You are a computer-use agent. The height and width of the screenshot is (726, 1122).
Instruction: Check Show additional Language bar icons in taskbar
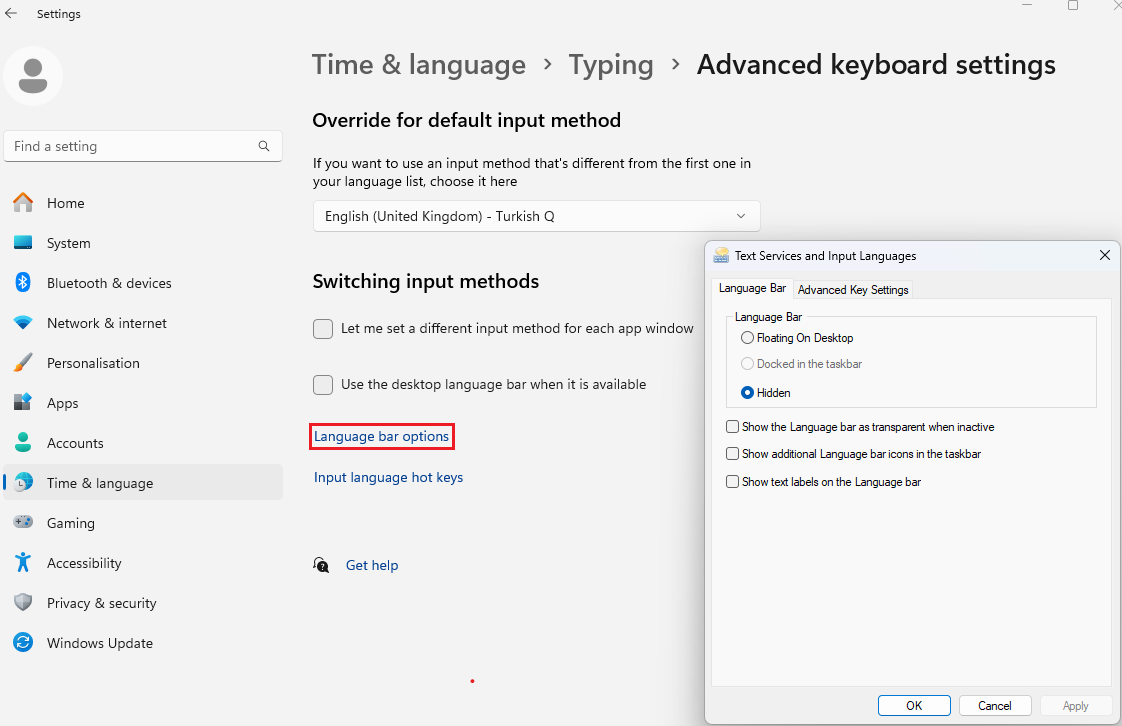pyautogui.click(x=732, y=453)
